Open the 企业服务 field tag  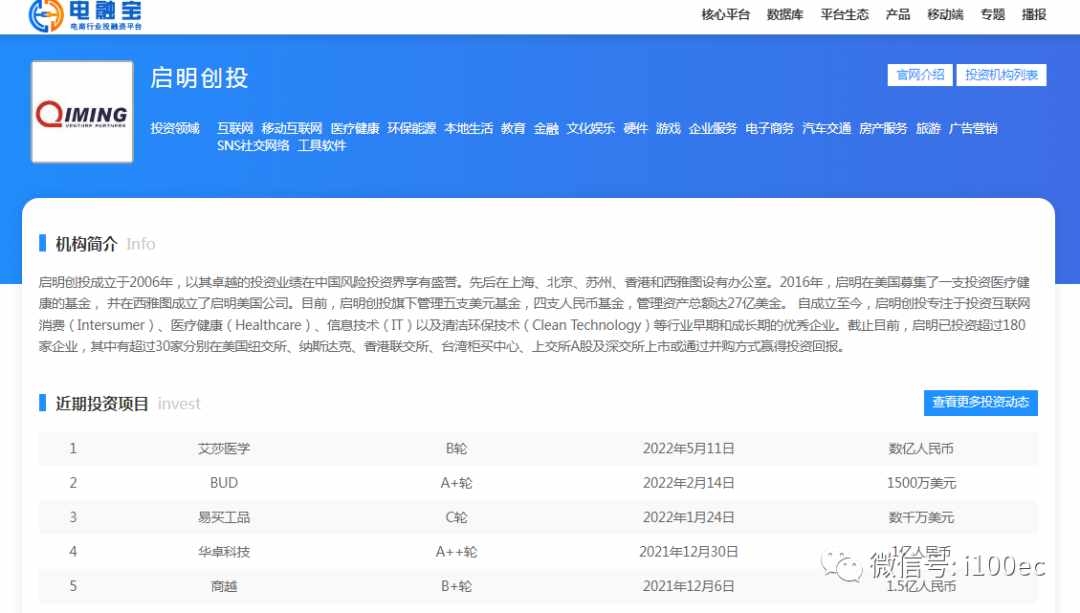[x=713, y=128]
